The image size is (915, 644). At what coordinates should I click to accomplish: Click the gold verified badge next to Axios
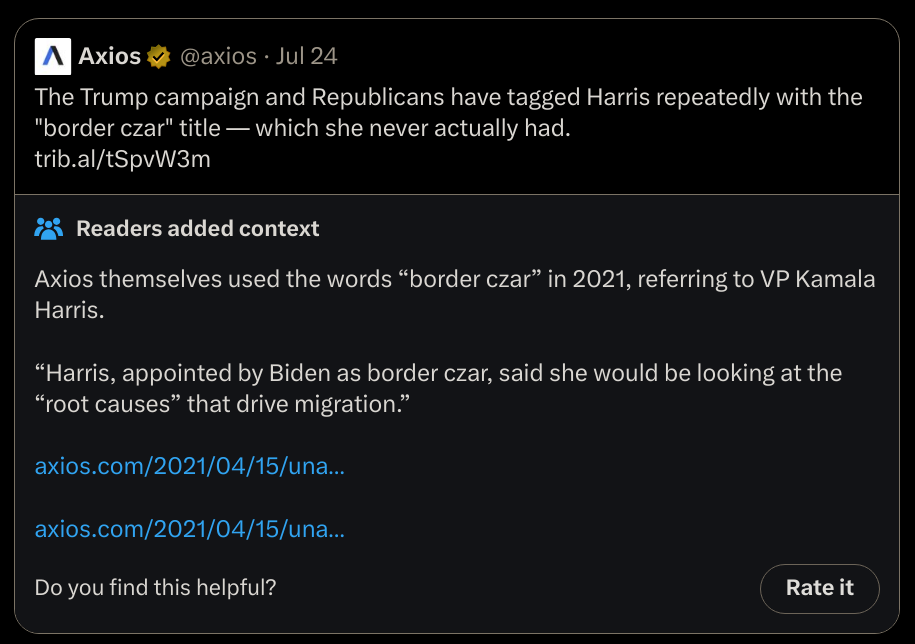pyautogui.click(x=158, y=56)
